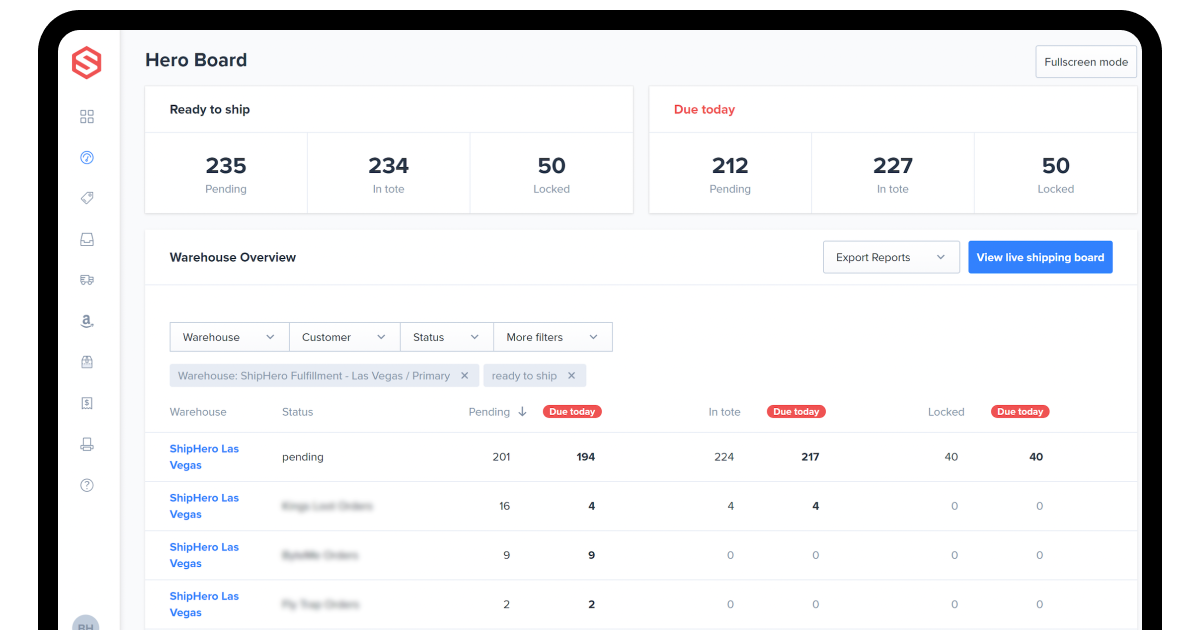Click the 16 pending value

[x=504, y=506]
